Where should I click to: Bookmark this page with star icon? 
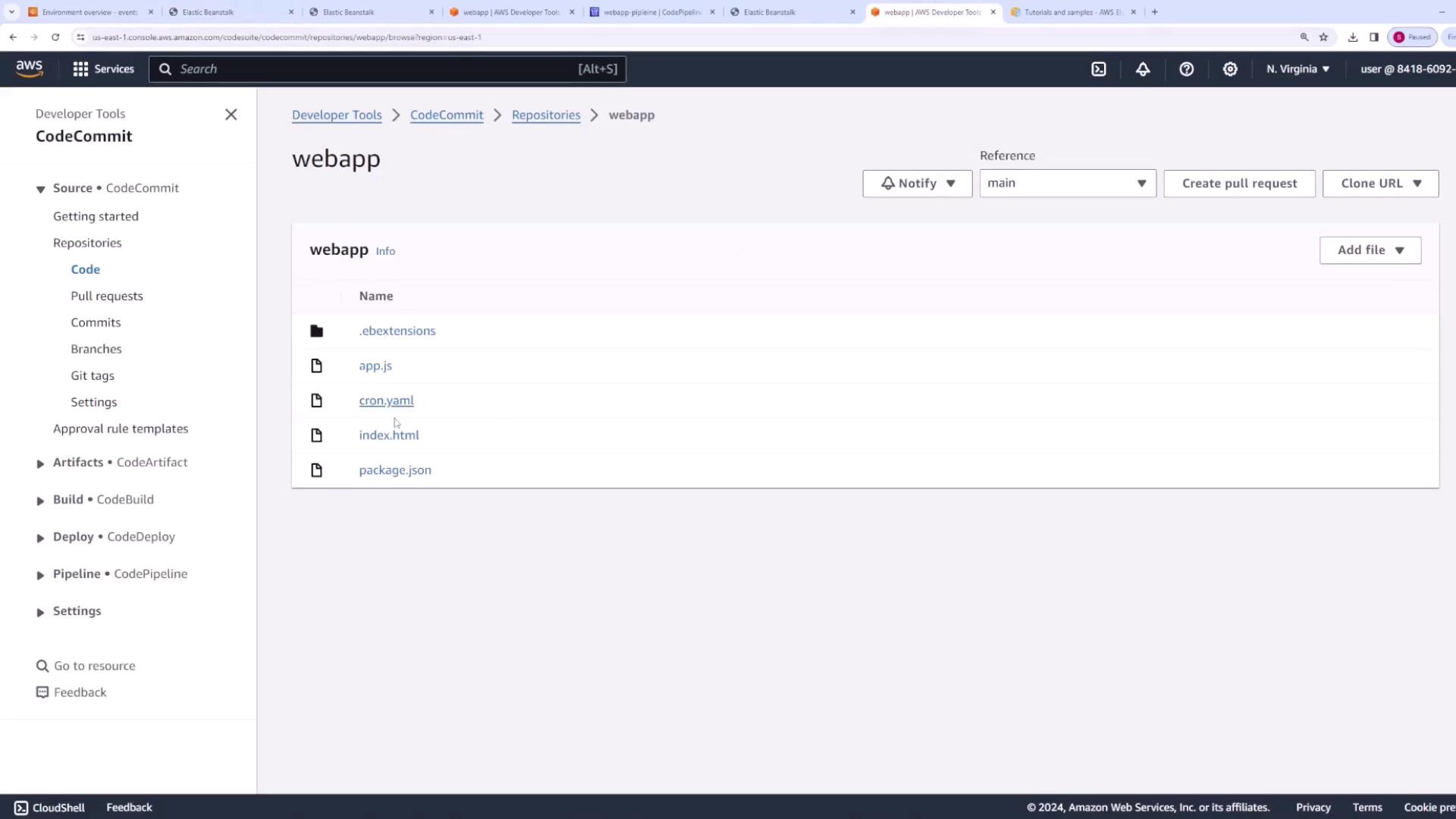tap(1323, 37)
